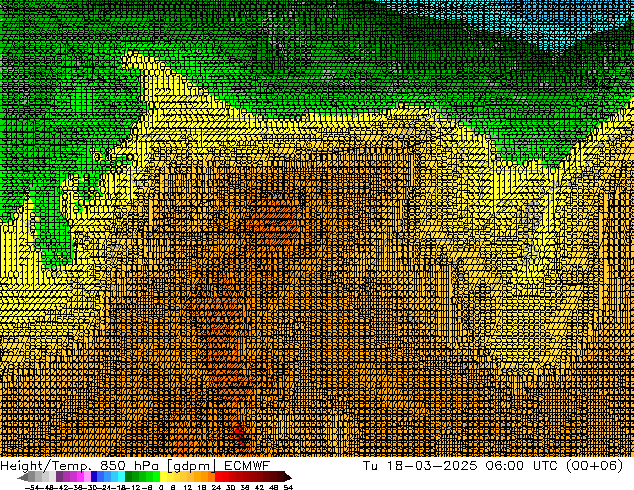Click the 06:00 UTC time text
This screenshot has width=634, height=490.
pos(524,465)
